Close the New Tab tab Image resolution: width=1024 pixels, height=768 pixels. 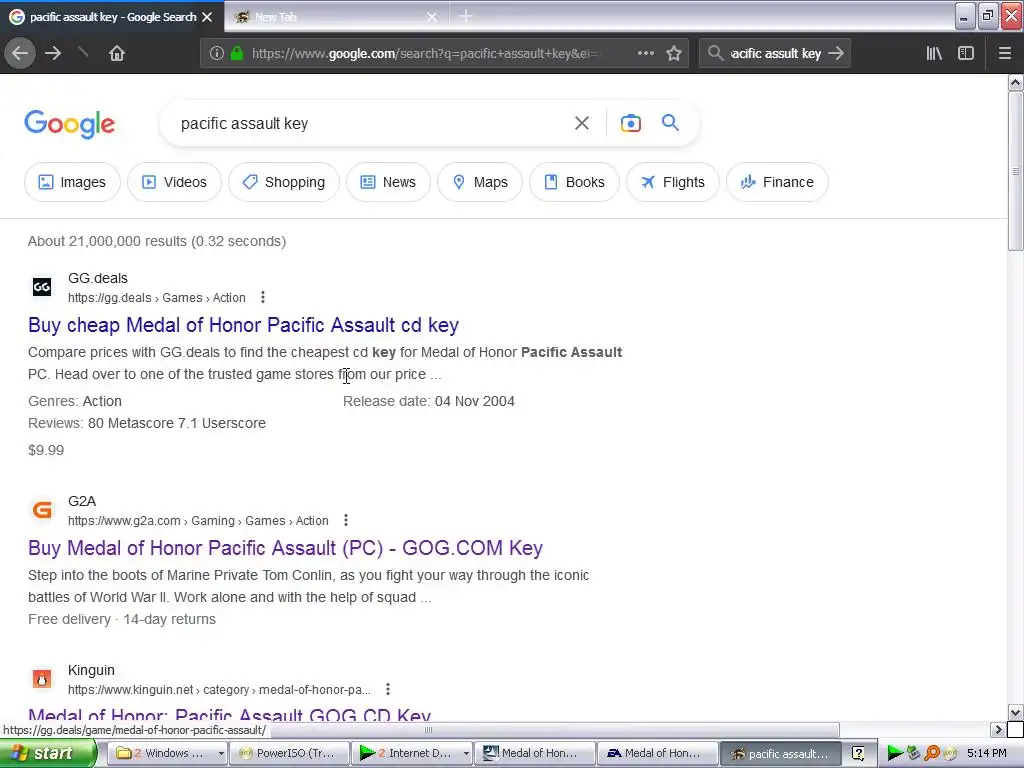point(432,17)
